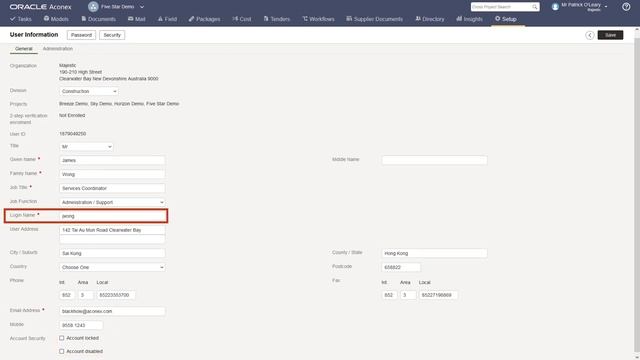Click the City / Suburb input field
Screen dimensions: 640x360
tap(112, 253)
